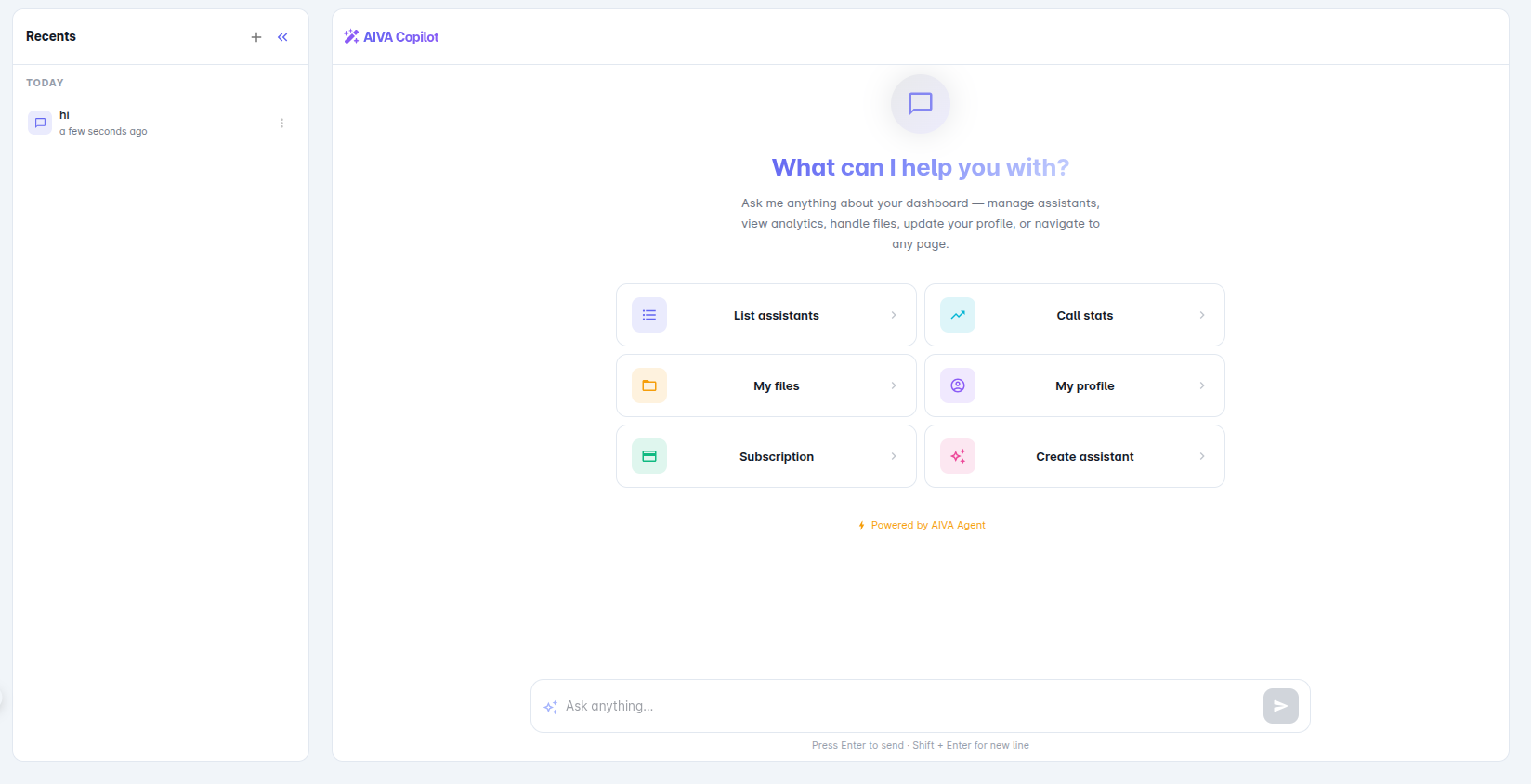Viewport: 1531px width, 784px height.
Task: Expand My profile via its right chevron
Action: [x=1202, y=385]
